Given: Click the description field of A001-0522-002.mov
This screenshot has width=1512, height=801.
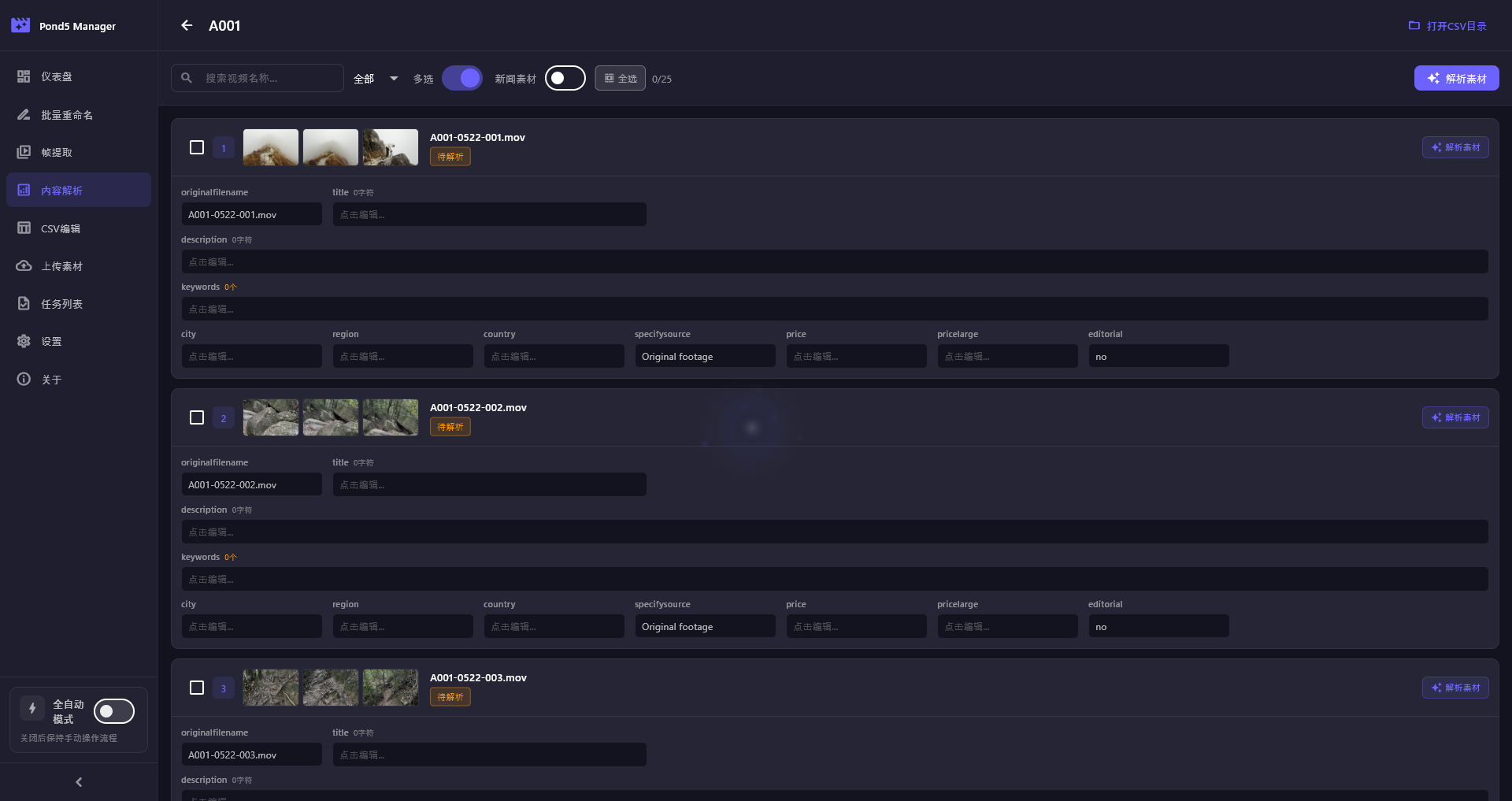Looking at the screenshot, I should pyautogui.click(x=835, y=532).
